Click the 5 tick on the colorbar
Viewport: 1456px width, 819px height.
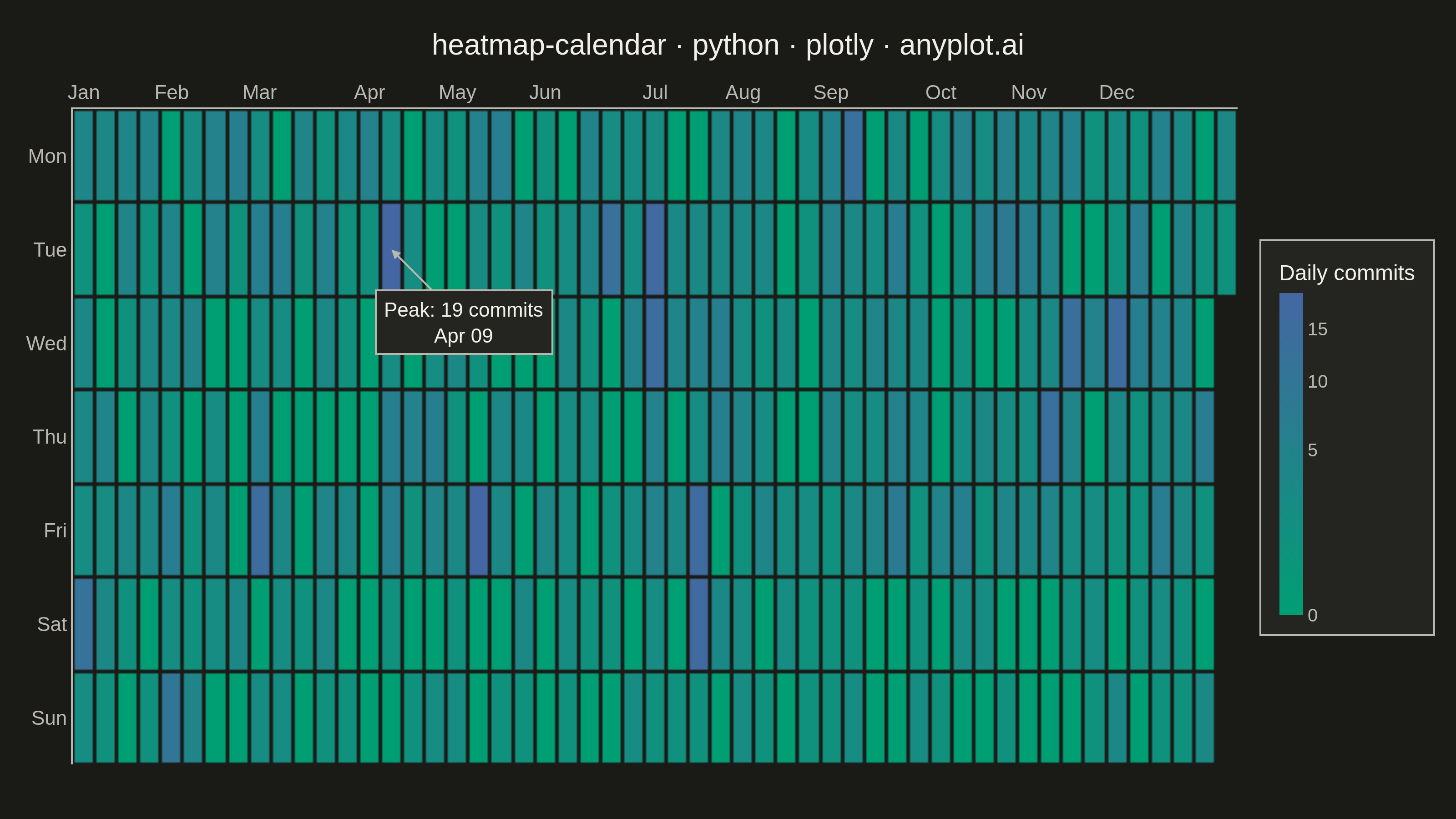tap(1312, 450)
